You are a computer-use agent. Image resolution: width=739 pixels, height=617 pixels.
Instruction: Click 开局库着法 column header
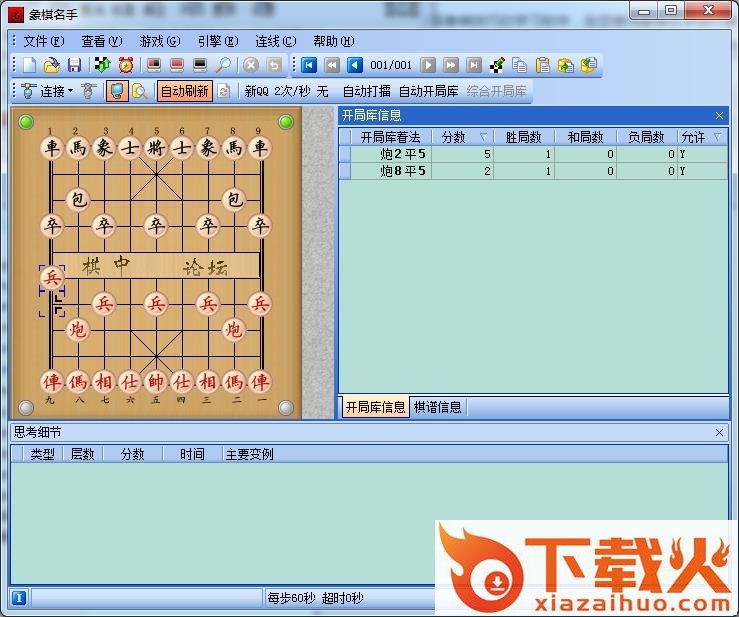[x=390, y=137]
